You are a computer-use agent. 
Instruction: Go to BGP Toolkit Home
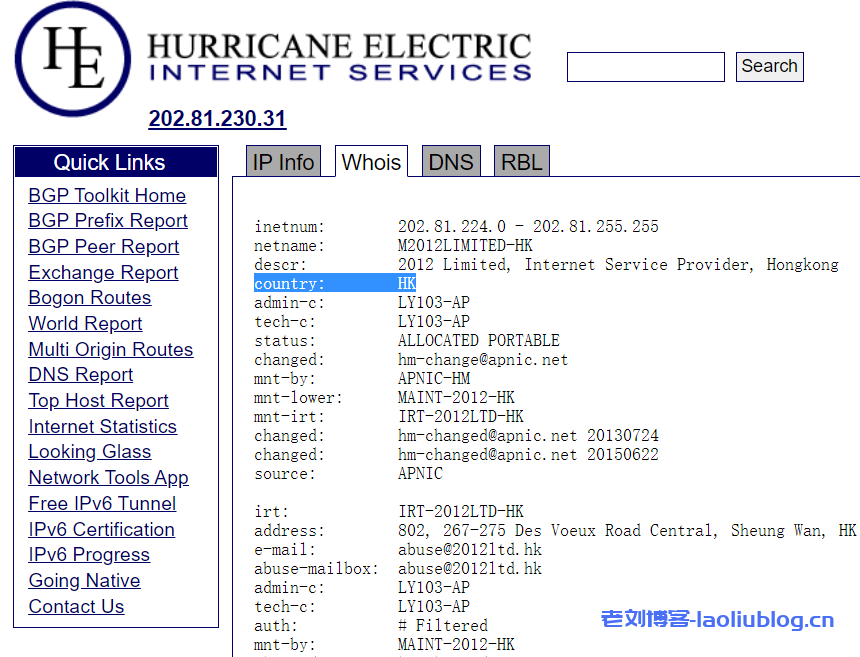click(x=107, y=195)
